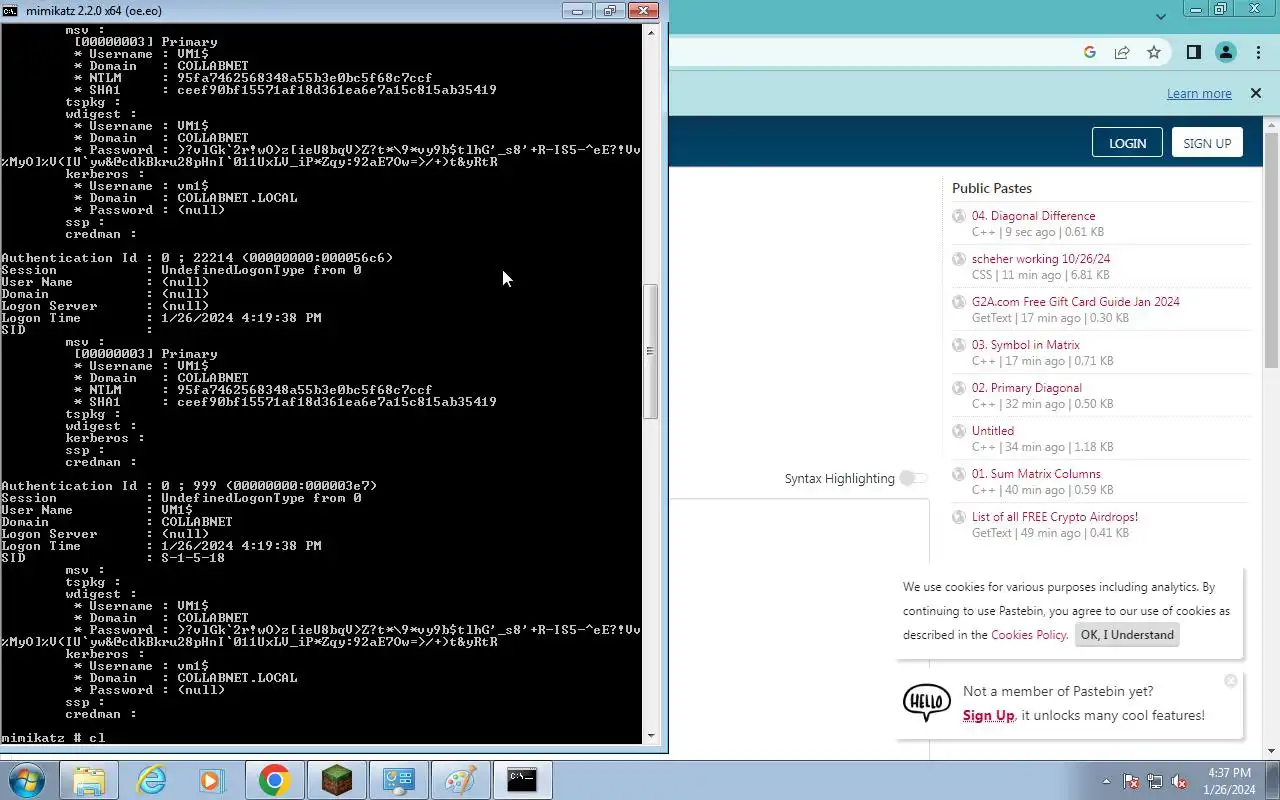
Task: Open the Untitled public paste
Action: 993,431
